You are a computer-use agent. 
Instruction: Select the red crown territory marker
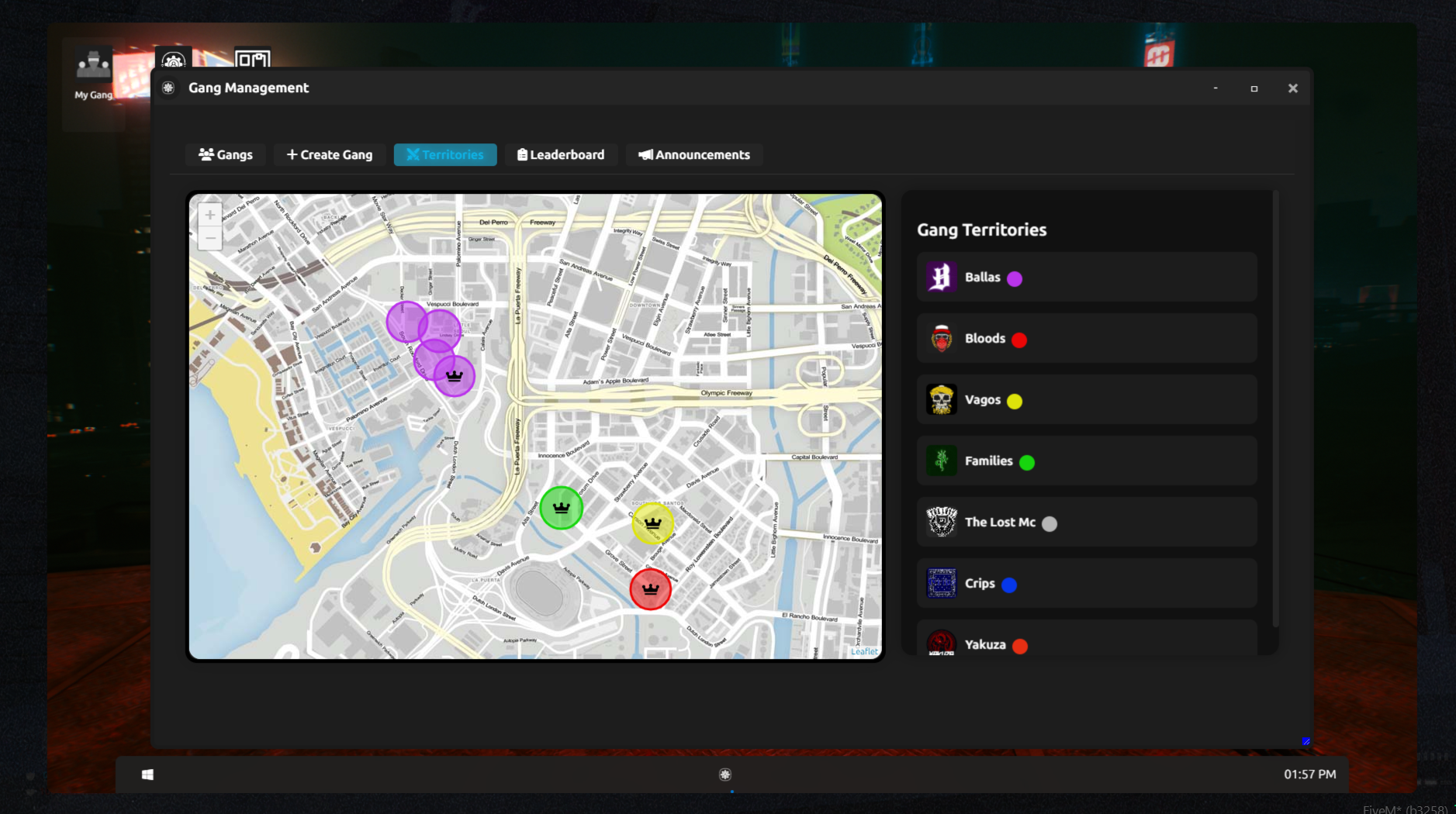click(650, 589)
